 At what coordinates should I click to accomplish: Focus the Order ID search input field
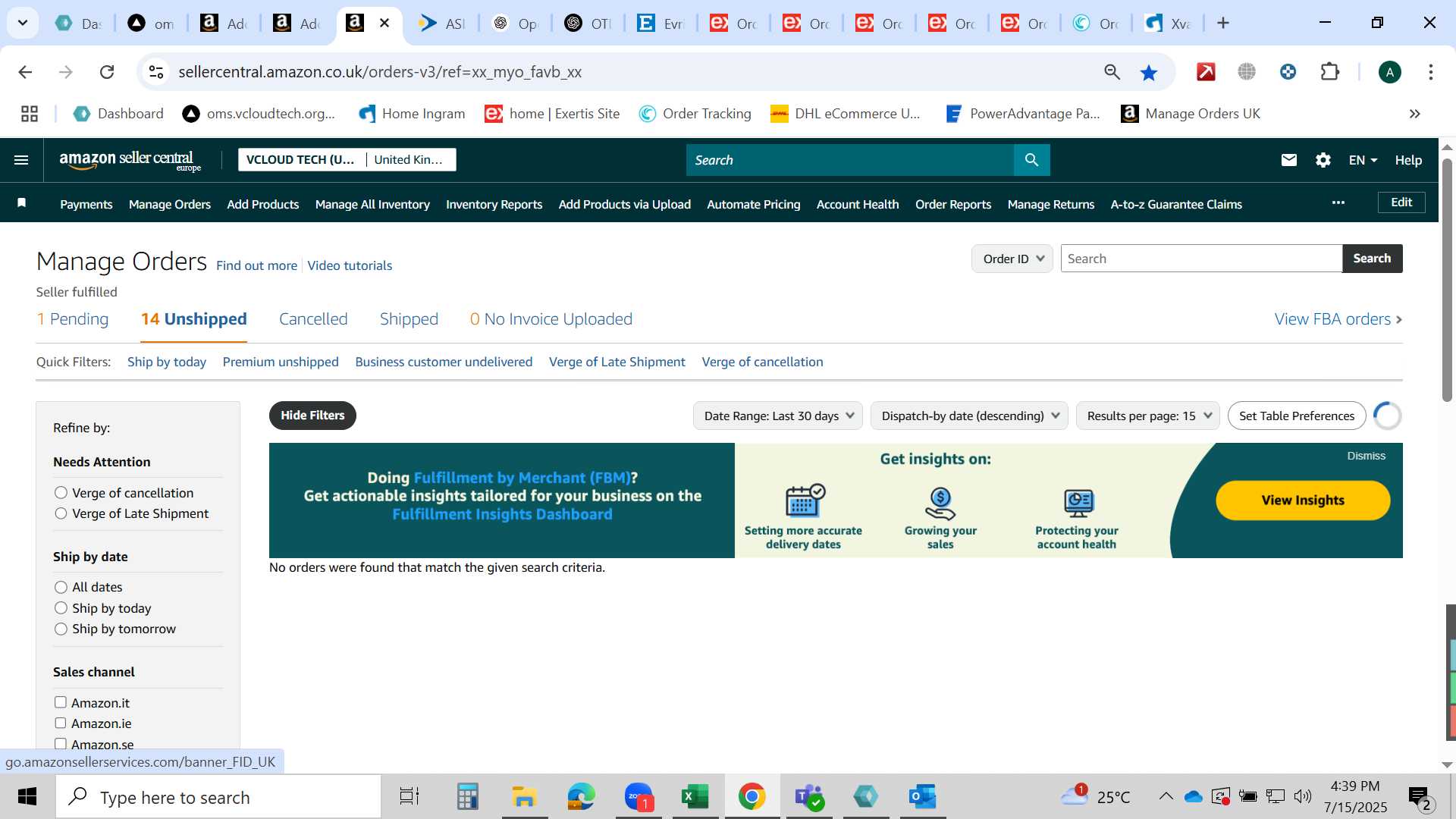point(1201,259)
